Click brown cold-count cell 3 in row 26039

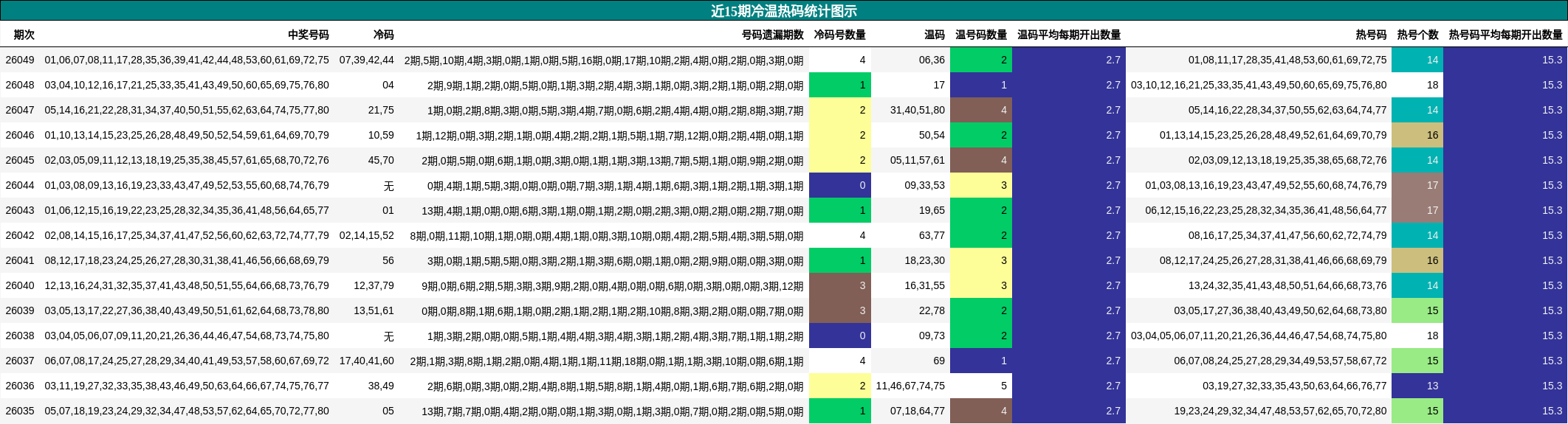tap(840, 310)
